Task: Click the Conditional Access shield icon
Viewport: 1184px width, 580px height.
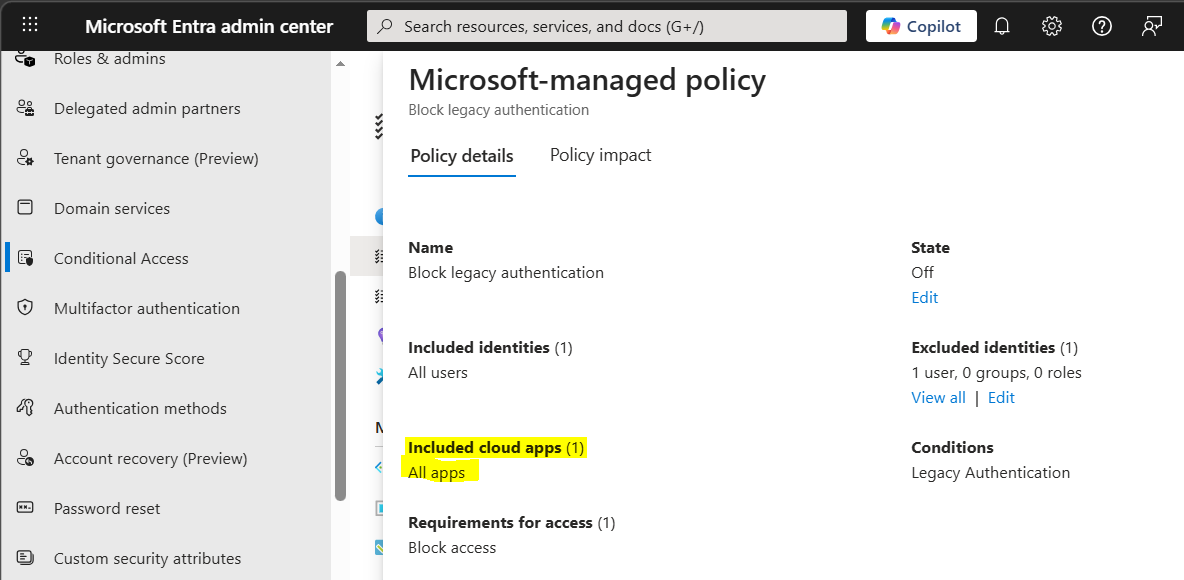Action: tap(26, 258)
